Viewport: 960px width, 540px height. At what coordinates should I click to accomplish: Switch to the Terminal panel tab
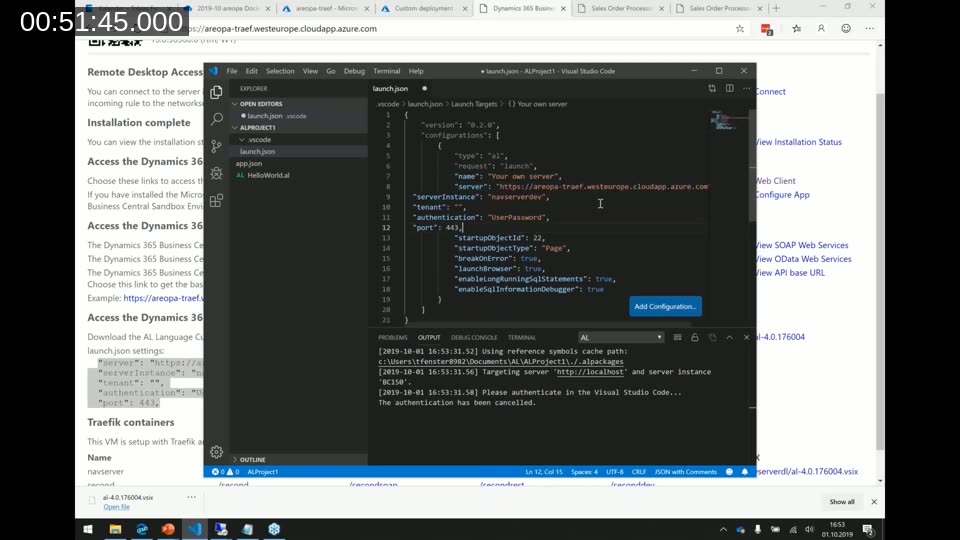tap(522, 337)
